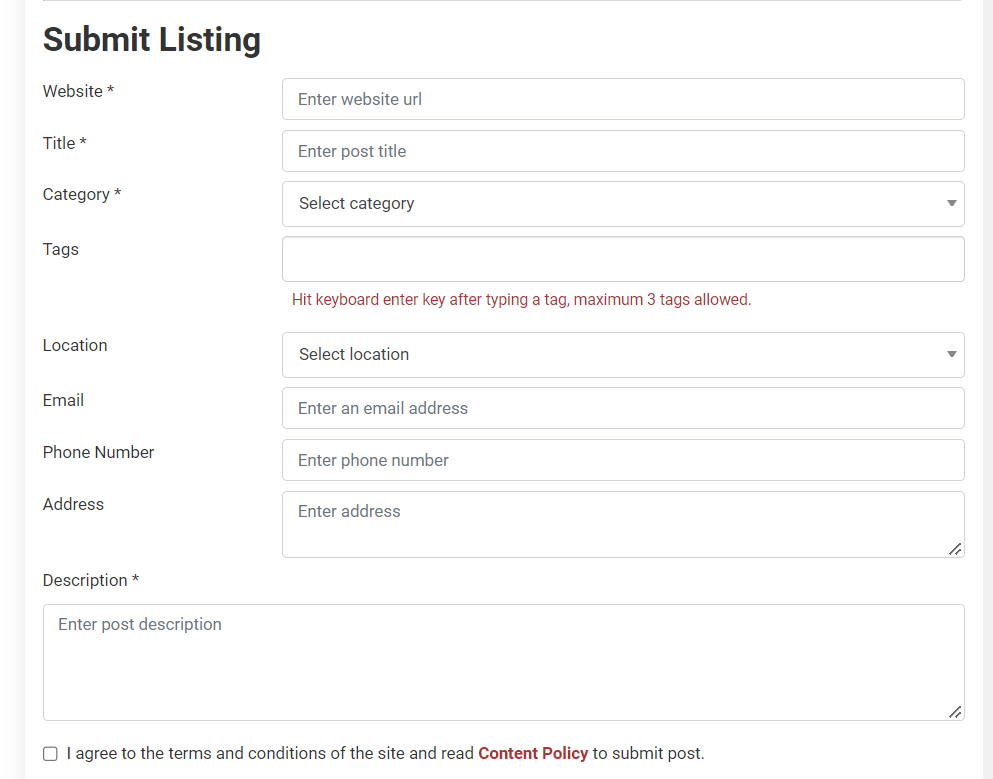Click the Category dropdown arrow

click(951, 203)
